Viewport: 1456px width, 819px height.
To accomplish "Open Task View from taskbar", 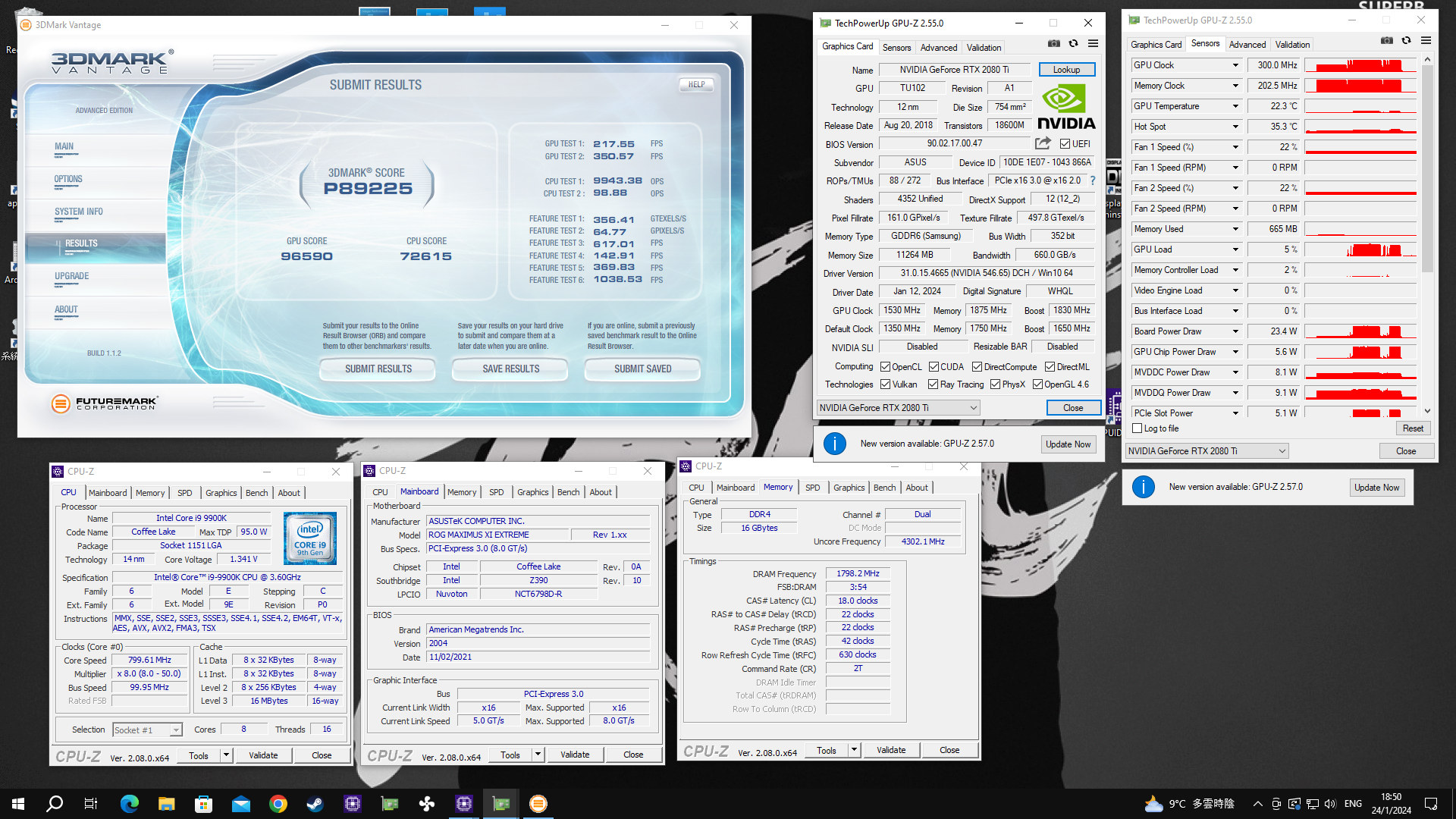I will [x=91, y=804].
